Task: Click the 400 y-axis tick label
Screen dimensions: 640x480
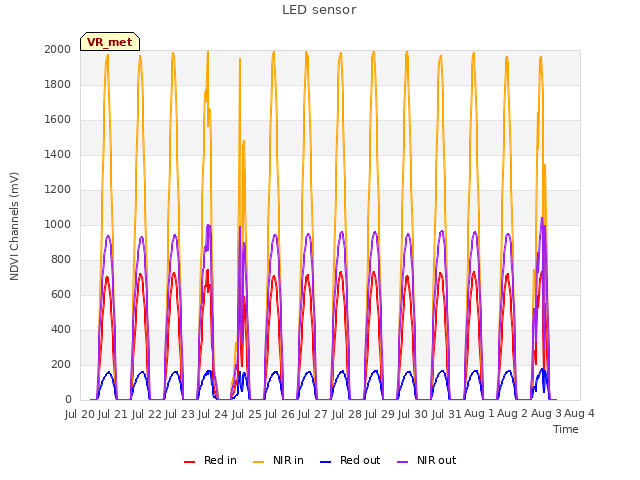Action: (61, 329)
